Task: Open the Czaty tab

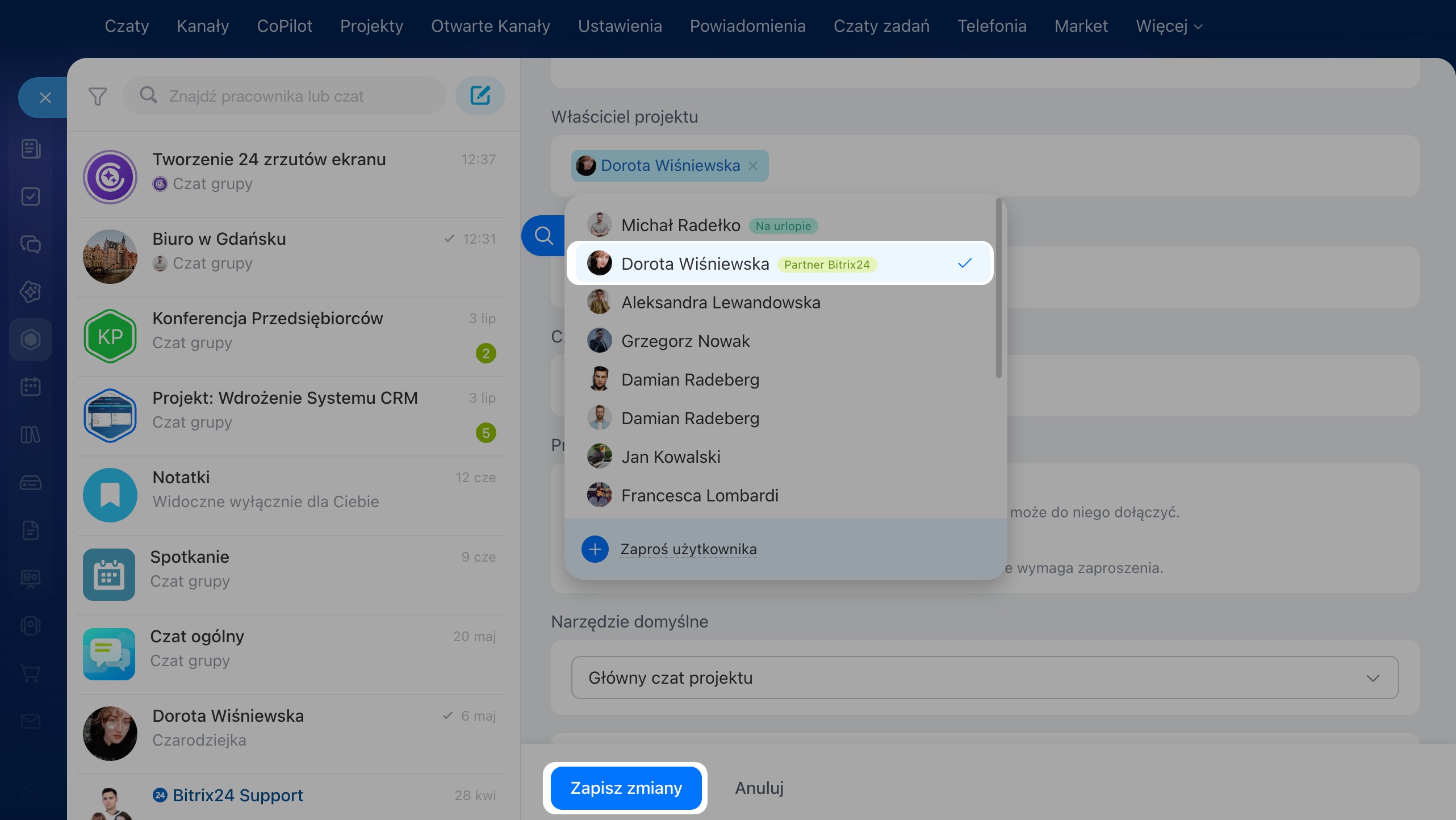Action: coord(127,26)
